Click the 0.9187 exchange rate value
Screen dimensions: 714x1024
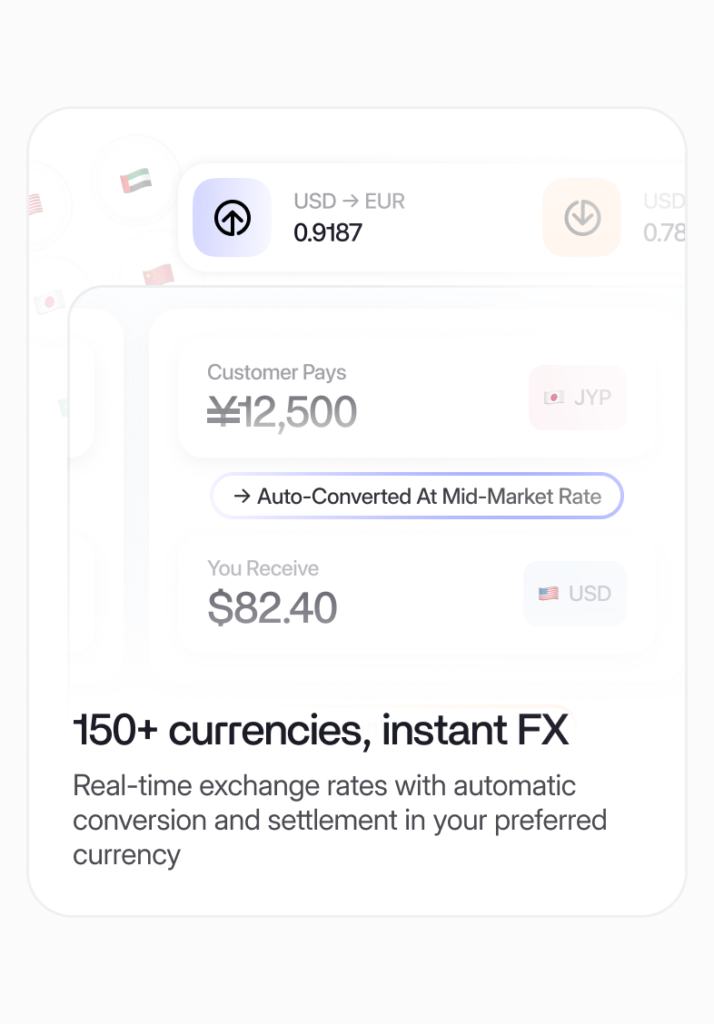tap(328, 233)
